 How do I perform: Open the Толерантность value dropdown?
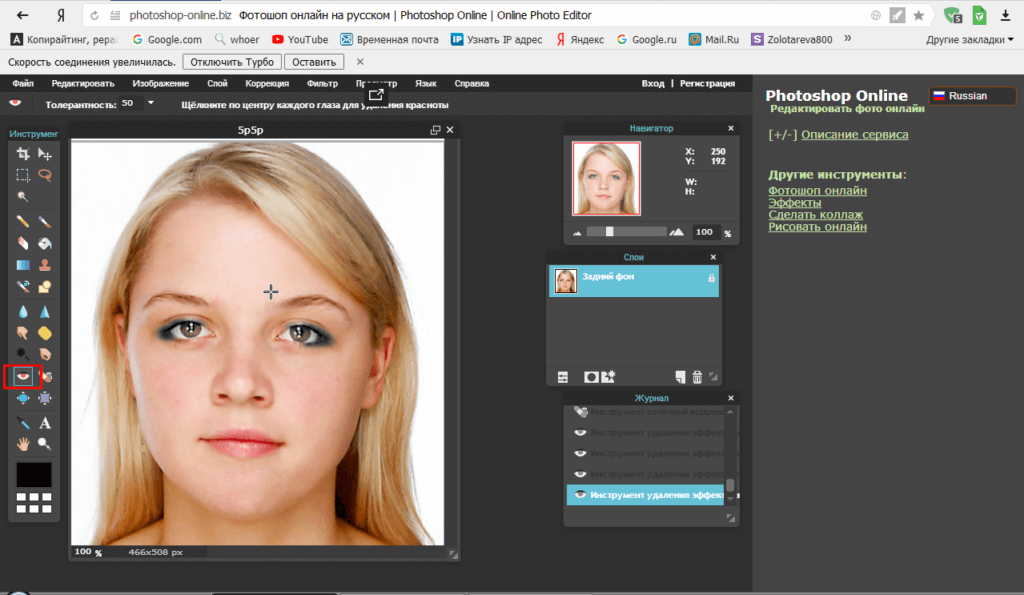(150, 103)
